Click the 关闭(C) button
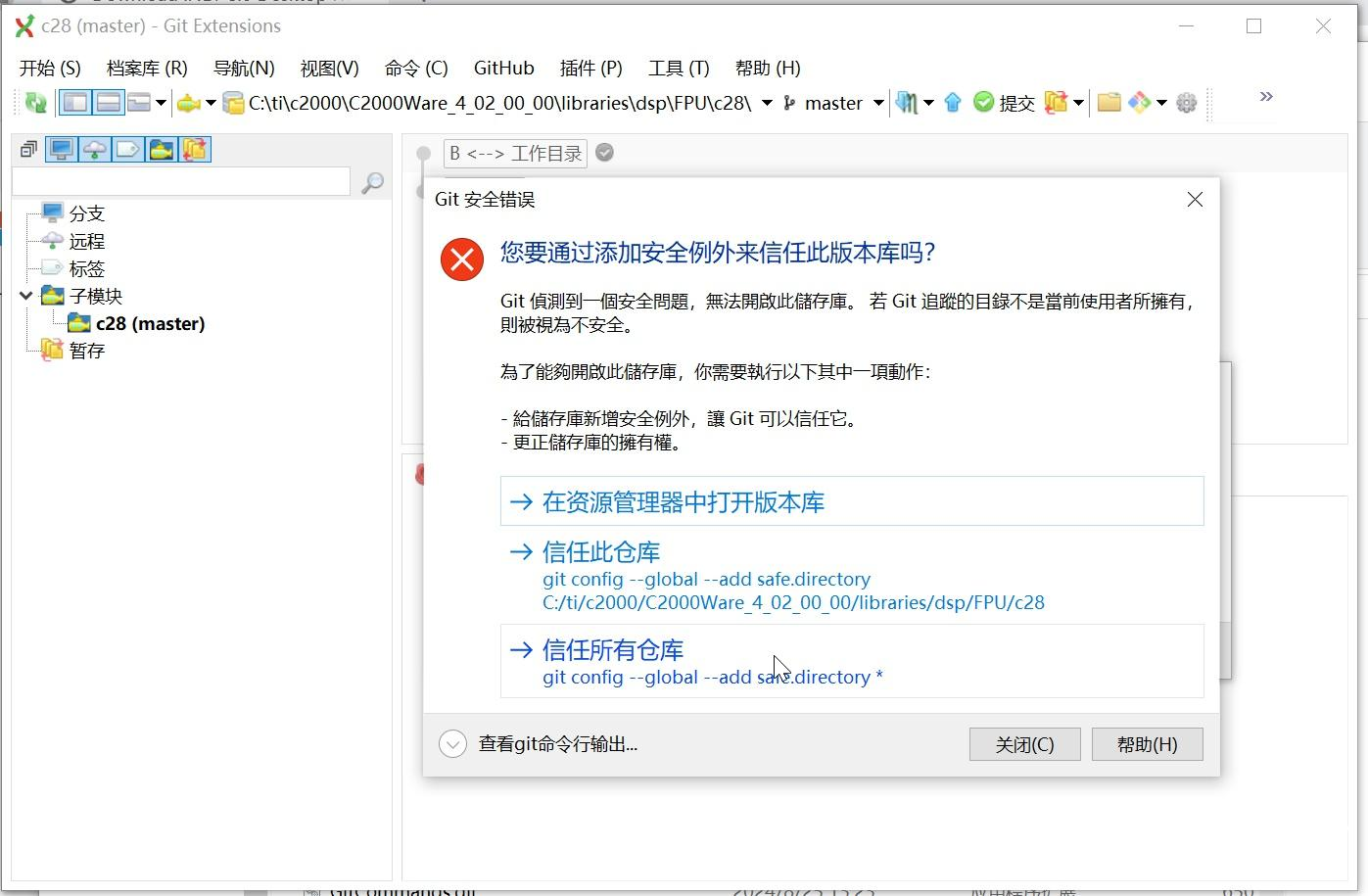The width and height of the screenshot is (1368, 896). coord(1024,744)
